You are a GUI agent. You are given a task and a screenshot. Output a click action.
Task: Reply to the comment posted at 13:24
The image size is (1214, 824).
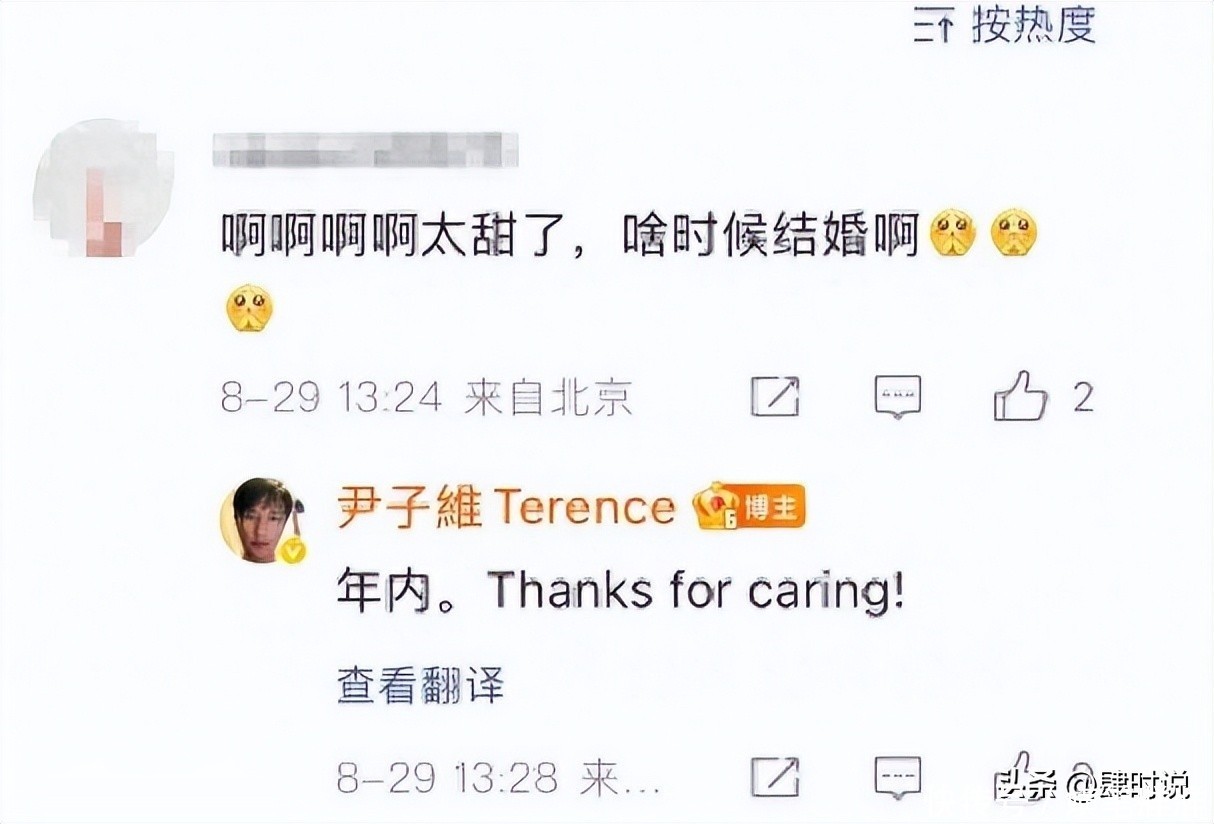pyautogui.click(x=897, y=397)
